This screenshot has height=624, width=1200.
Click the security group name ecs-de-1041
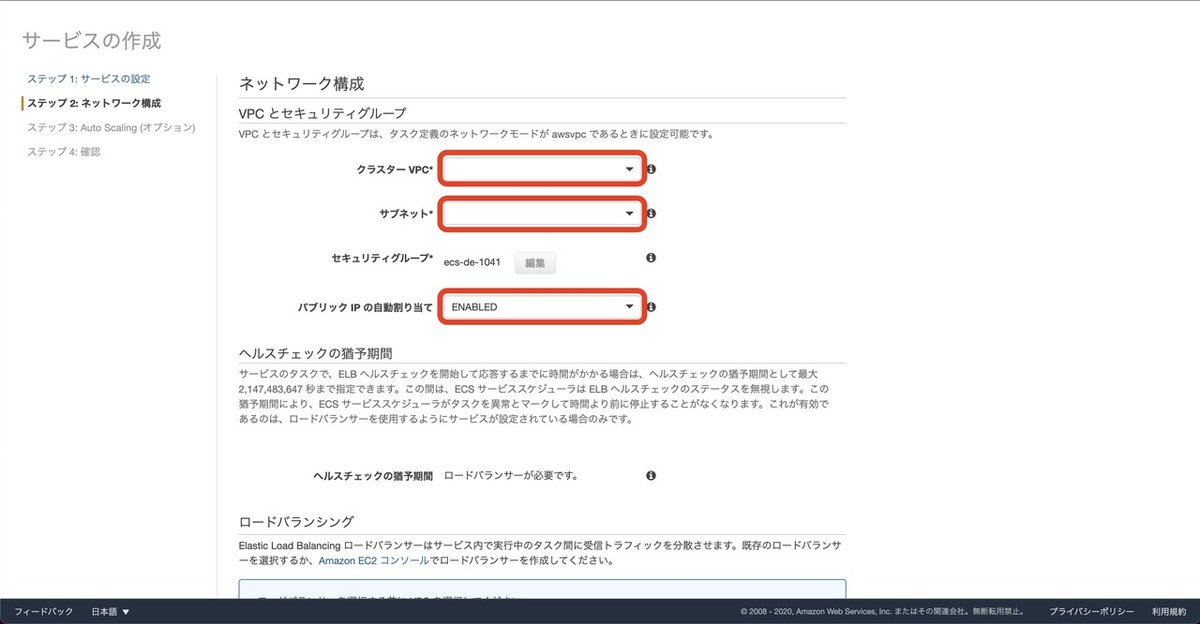(x=472, y=262)
